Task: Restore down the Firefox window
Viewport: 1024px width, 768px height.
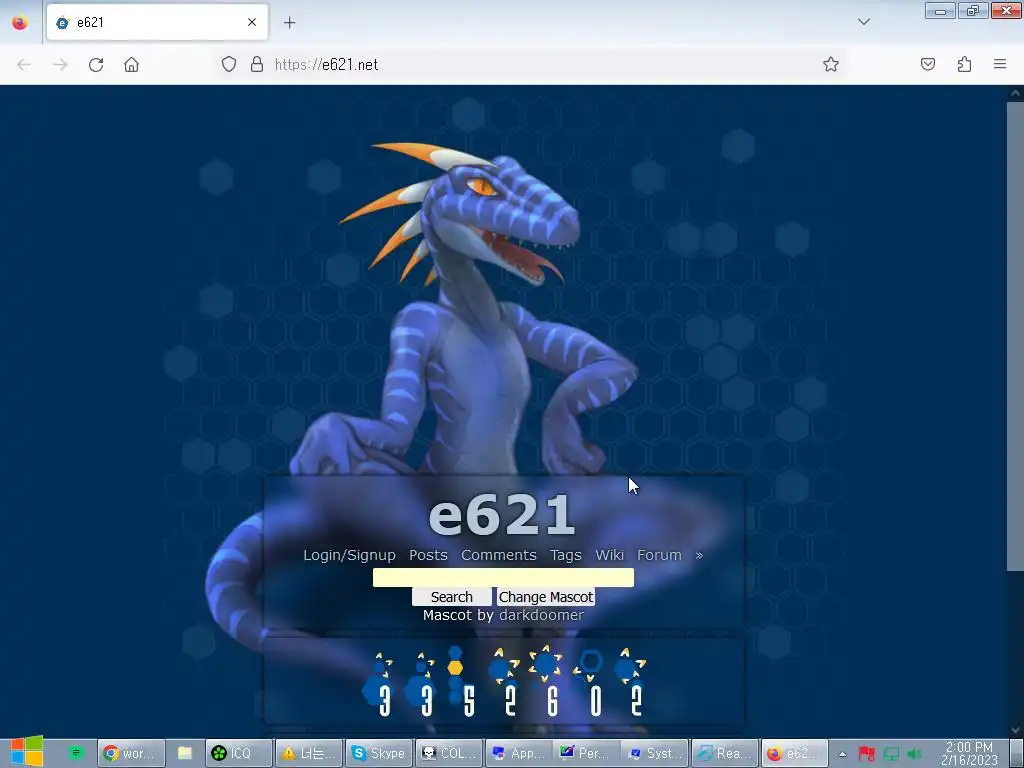Action: coord(973,10)
